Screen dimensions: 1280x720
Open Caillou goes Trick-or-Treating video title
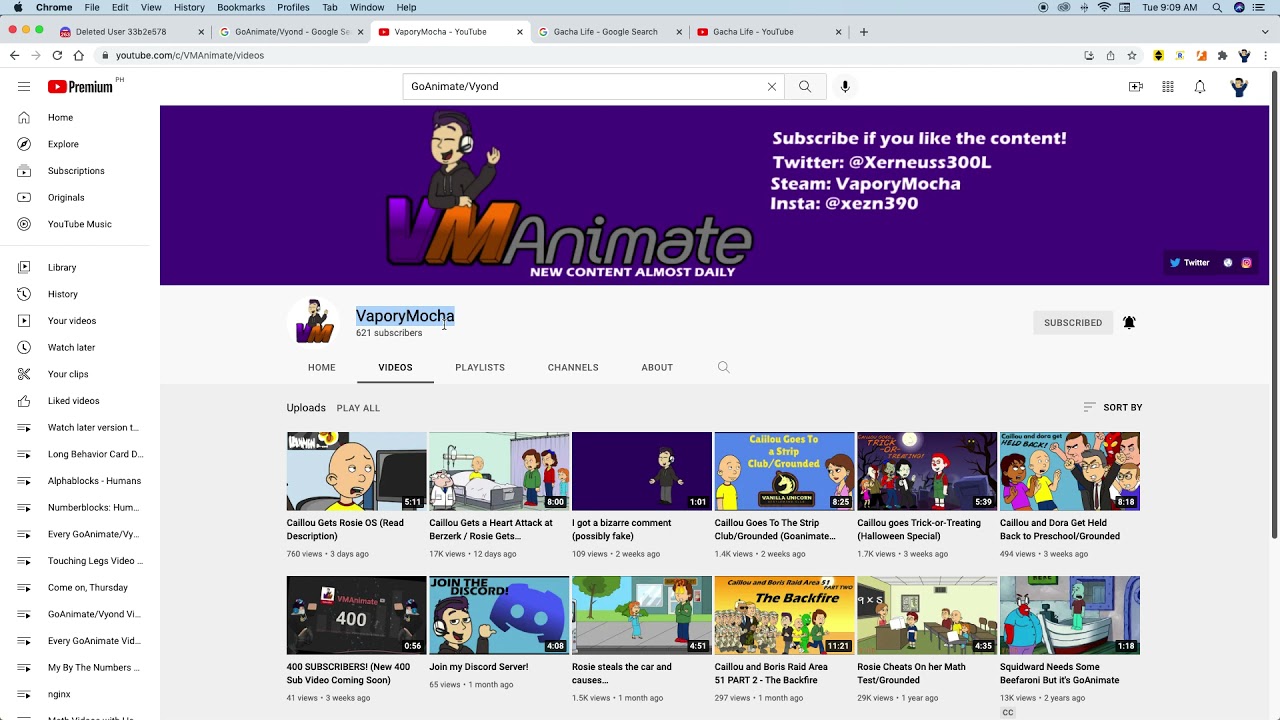click(x=919, y=530)
